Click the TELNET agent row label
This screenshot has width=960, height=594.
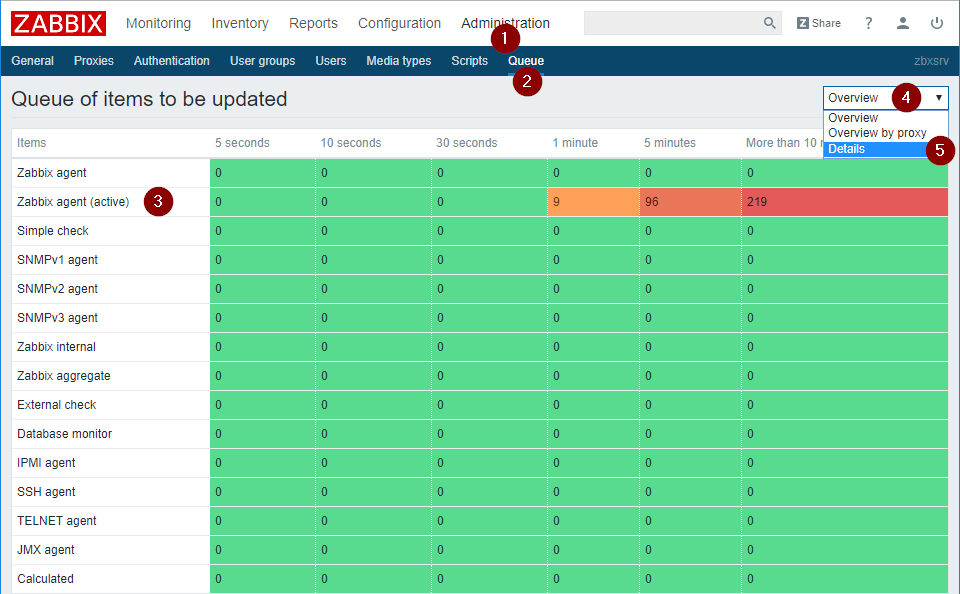pyautogui.click(x=56, y=521)
